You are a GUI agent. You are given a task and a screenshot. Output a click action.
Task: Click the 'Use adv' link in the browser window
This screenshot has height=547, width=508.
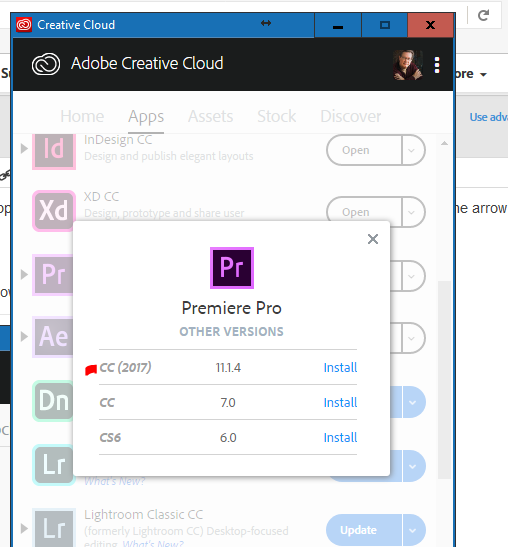pyautogui.click(x=488, y=117)
